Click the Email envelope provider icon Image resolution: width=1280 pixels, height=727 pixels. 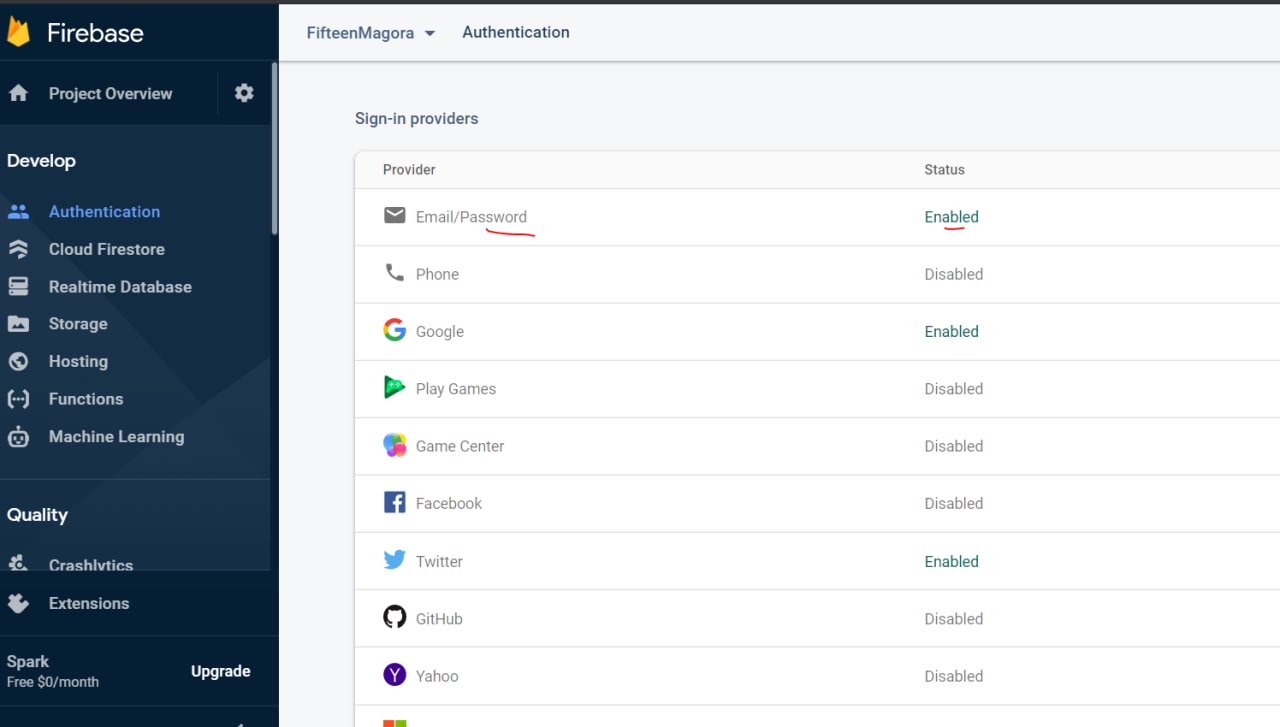(395, 215)
